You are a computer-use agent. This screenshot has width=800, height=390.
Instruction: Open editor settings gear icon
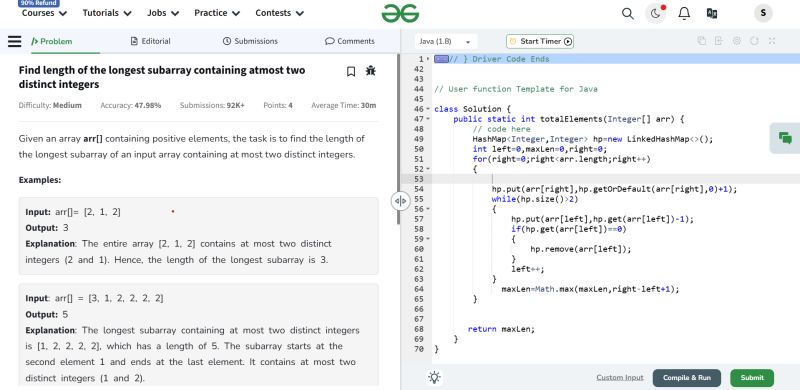pos(736,41)
